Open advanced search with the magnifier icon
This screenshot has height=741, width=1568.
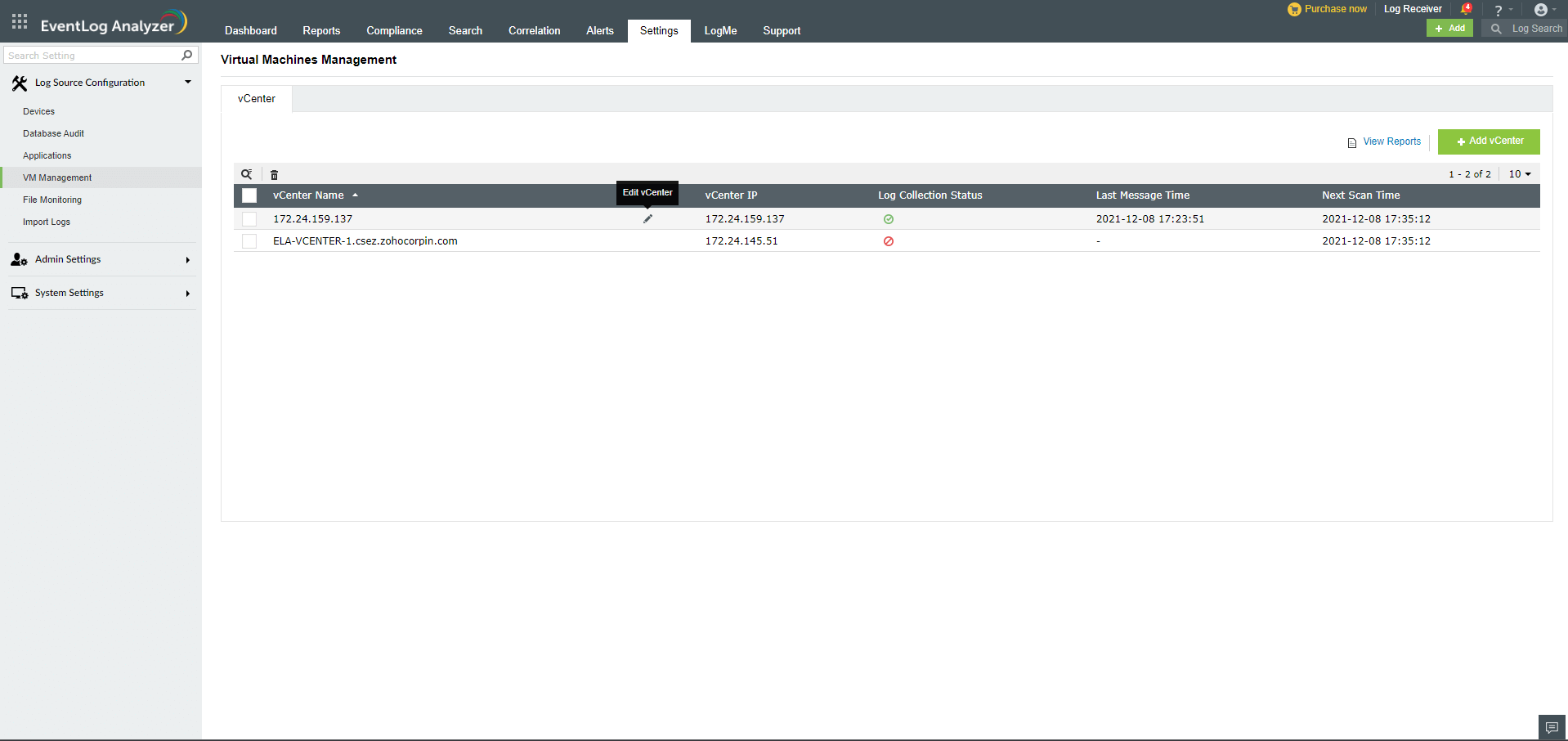pyautogui.click(x=247, y=173)
